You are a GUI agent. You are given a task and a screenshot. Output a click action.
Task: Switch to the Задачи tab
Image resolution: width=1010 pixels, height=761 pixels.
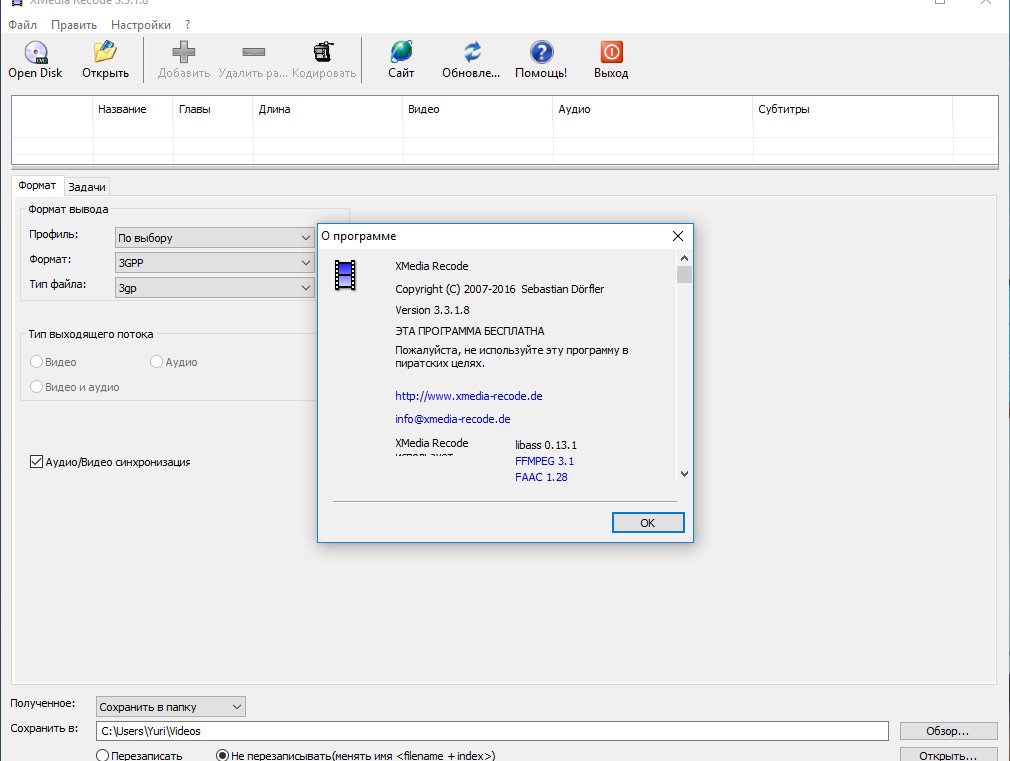87,187
